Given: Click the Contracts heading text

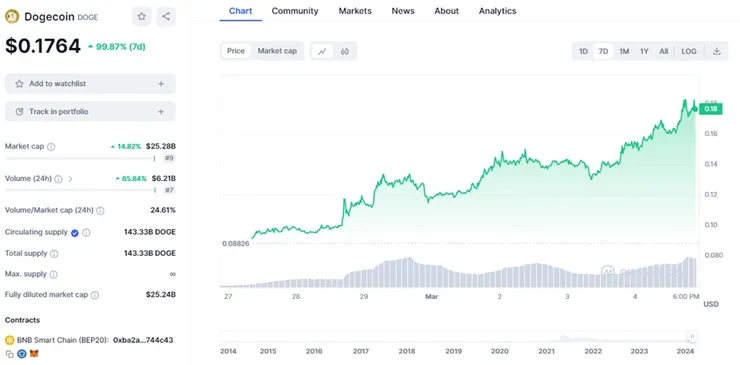Looking at the screenshot, I should coord(22,320).
